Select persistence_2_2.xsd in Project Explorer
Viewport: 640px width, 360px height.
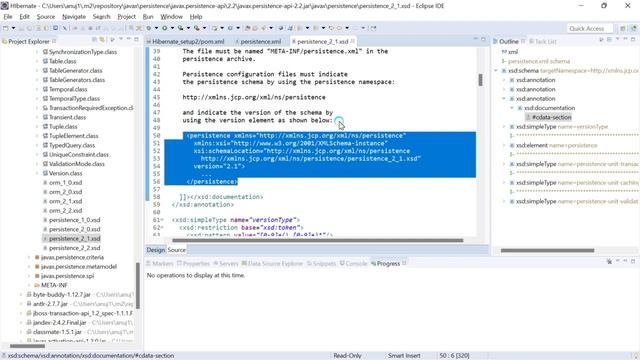(74, 248)
